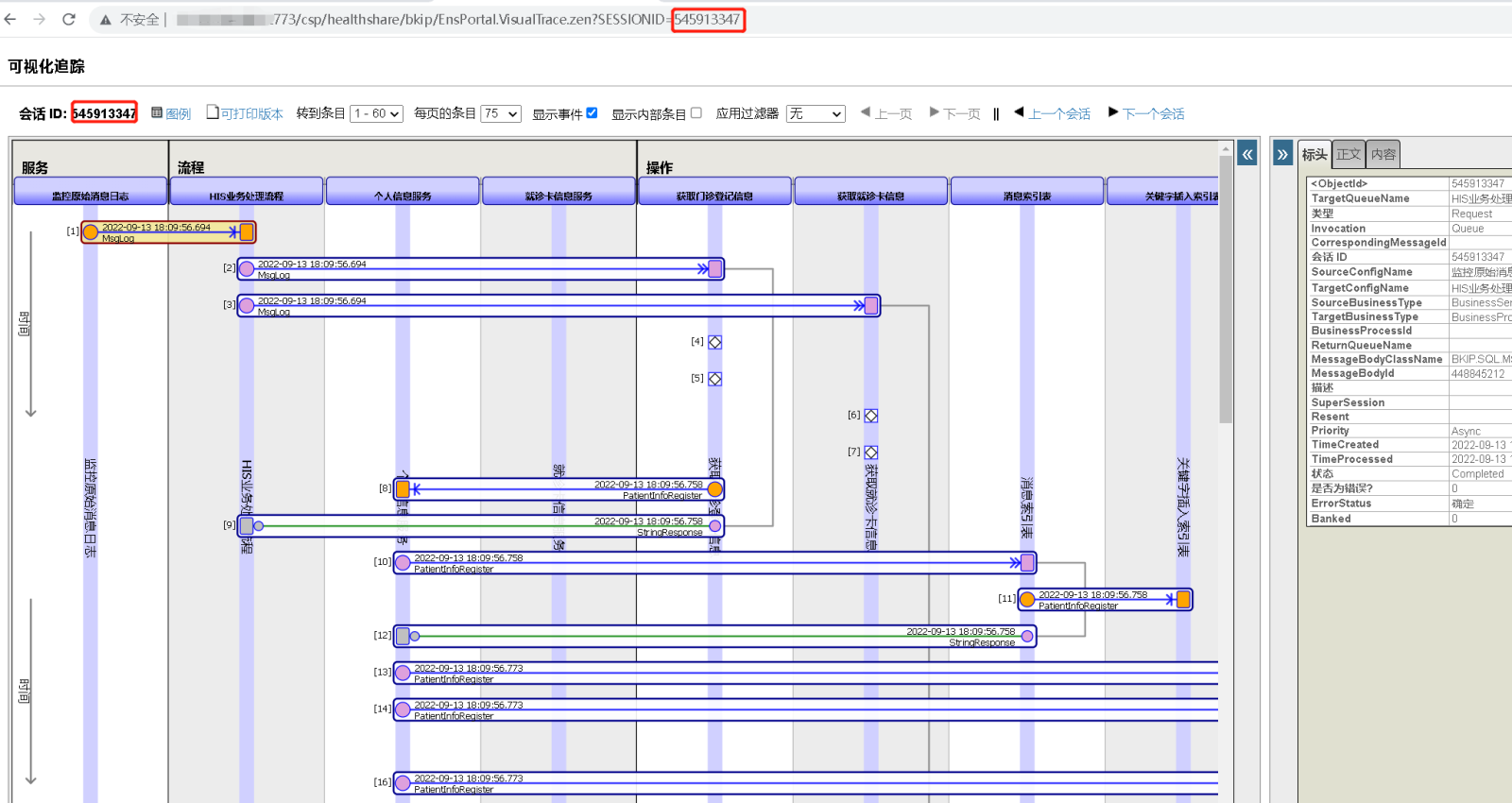Select the orange circle on message [1]
This screenshot has height=803, width=1512.
coord(91,232)
